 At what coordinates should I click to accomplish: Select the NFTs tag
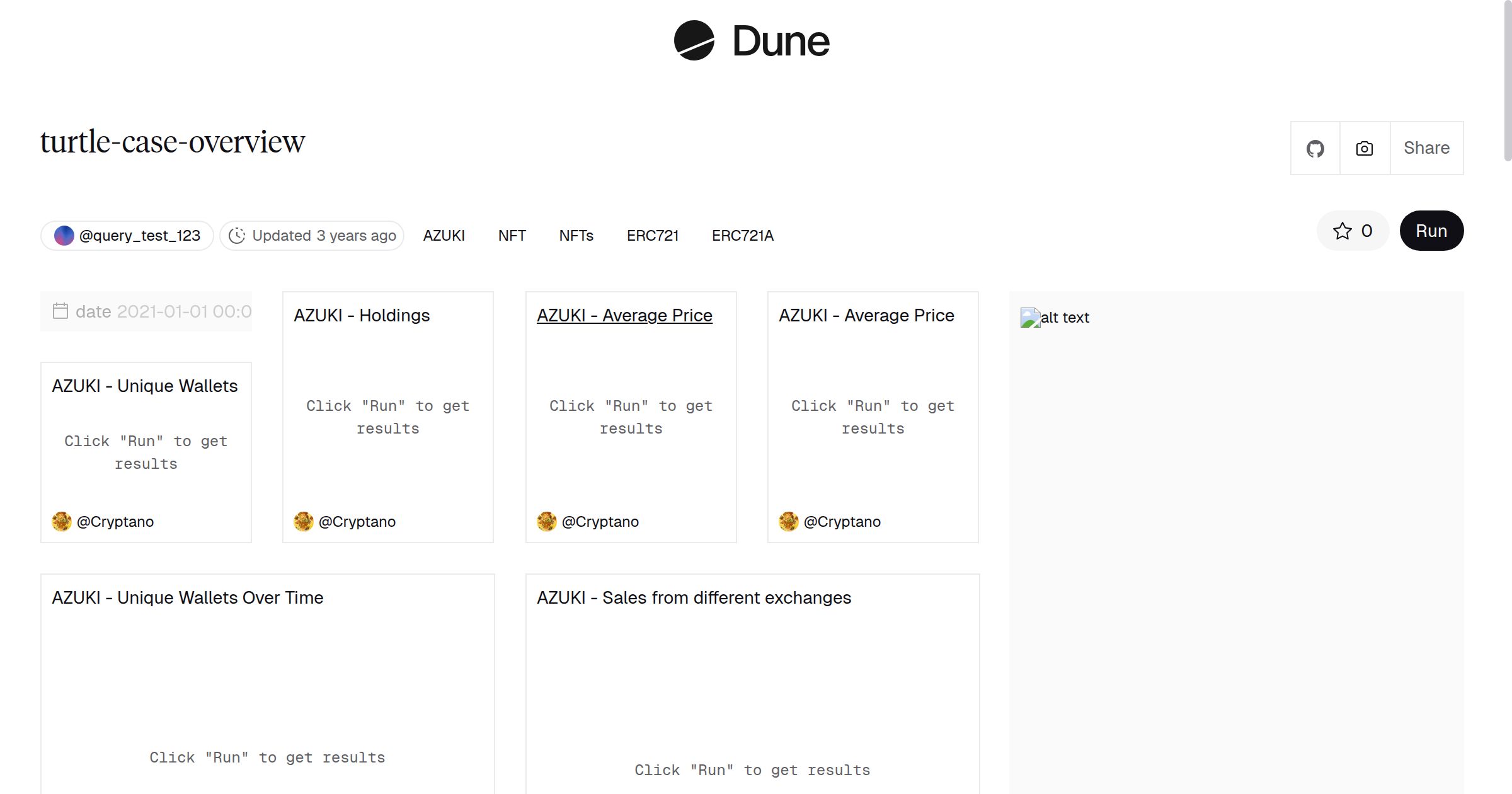pos(576,235)
